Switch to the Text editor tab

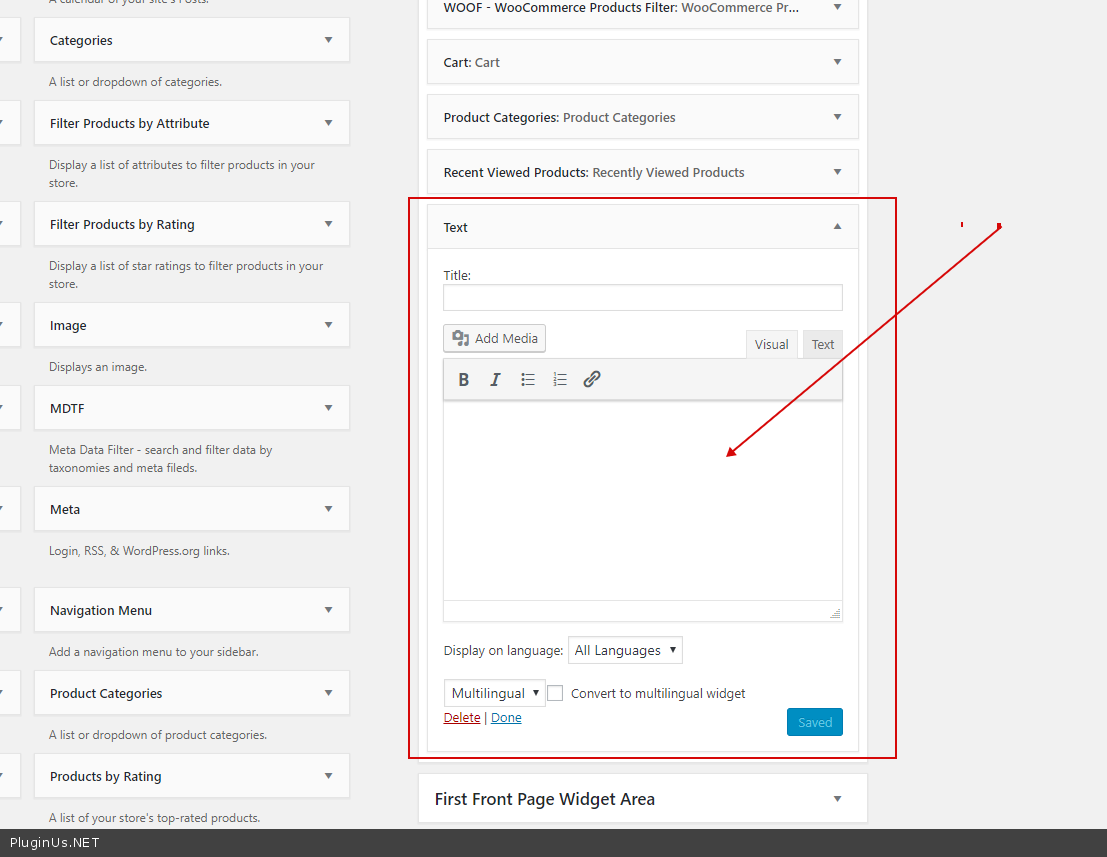click(822, 345)
